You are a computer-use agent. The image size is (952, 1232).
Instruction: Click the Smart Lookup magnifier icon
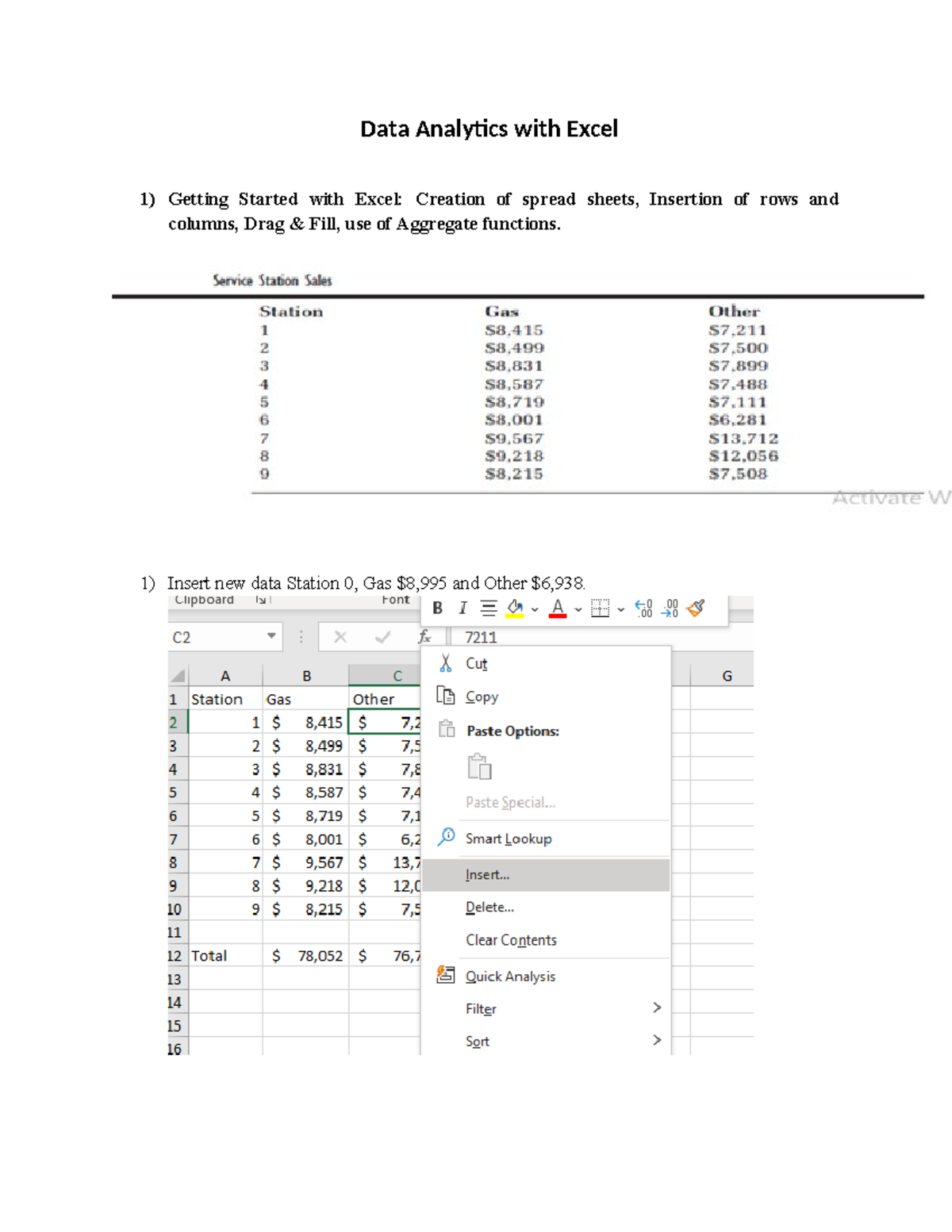tap(447, 836)
